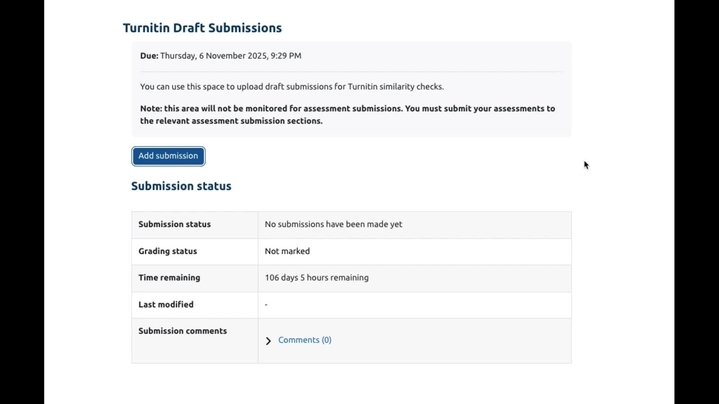The image size is (719, 404).
Task: Expand the Comments chevron arrow
Action: tap(268, 341)
